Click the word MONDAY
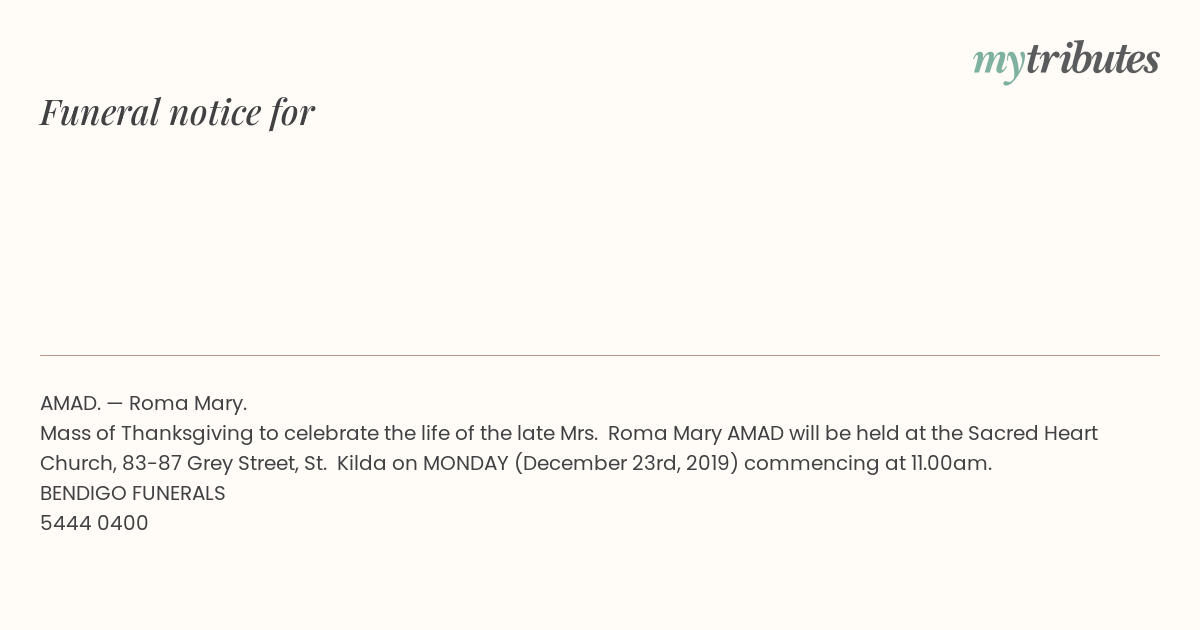Image resolution: width=1200 pixels, height=630 pixels. point(466,463)
